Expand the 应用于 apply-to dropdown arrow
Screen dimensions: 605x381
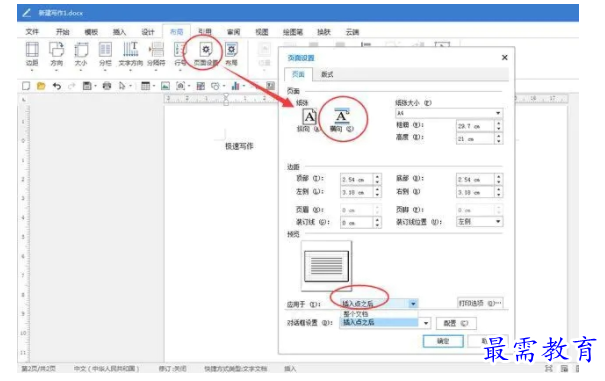point(413,304)
